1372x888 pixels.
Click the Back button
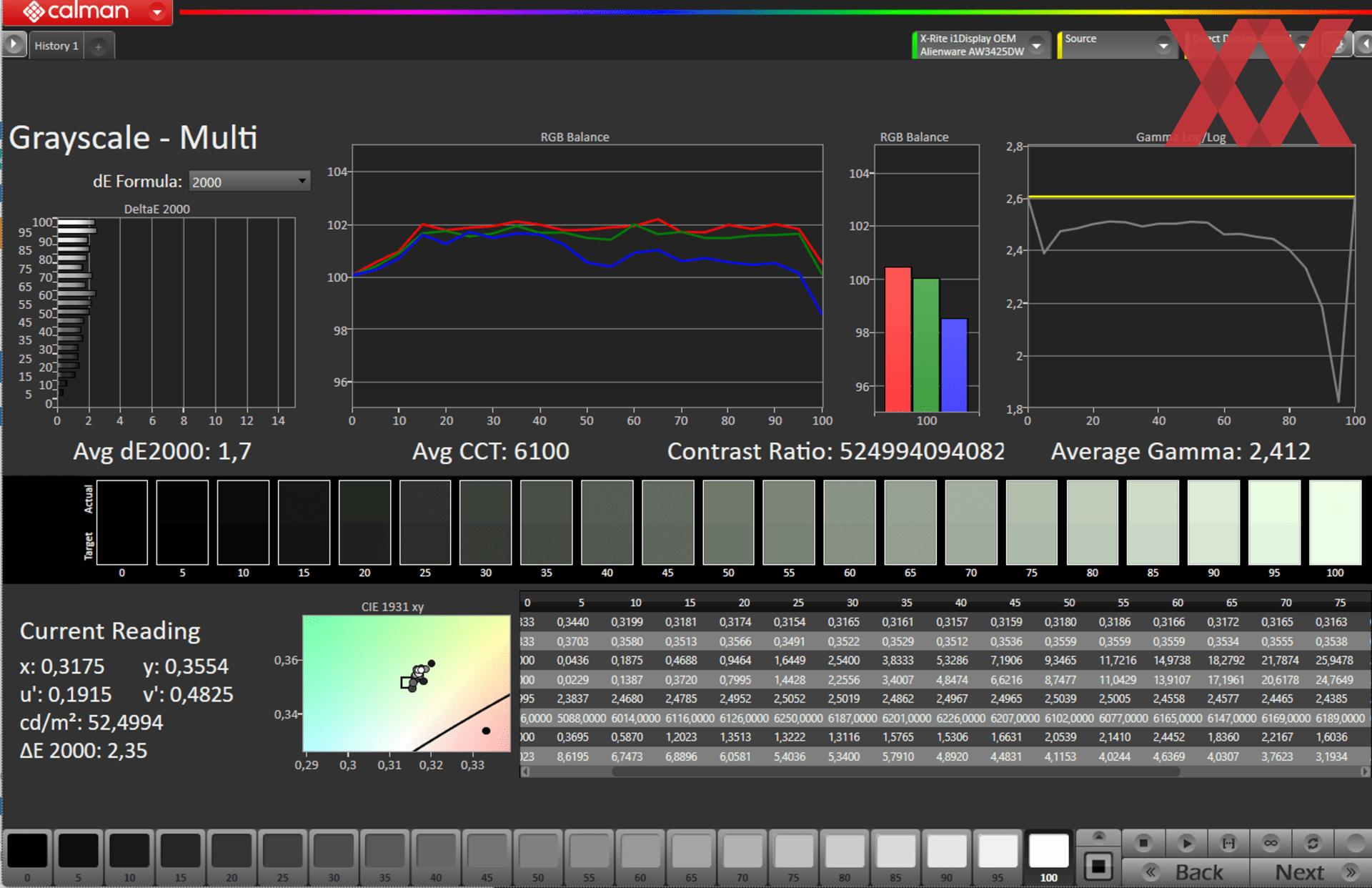point(1186,872)
